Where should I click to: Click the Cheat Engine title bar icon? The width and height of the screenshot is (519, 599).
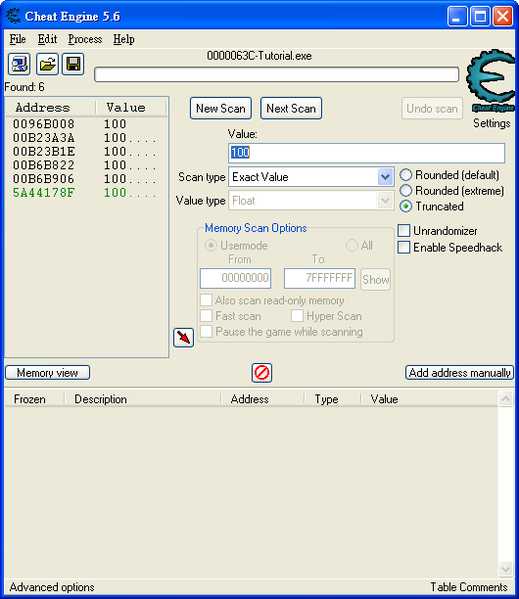point(14,16)
